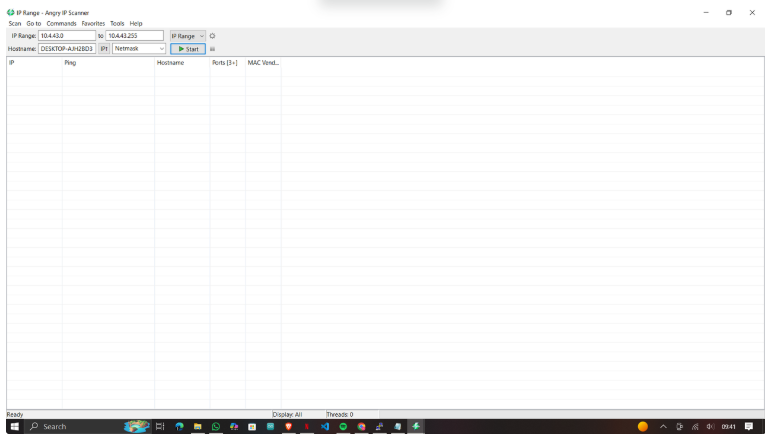Sort by the Ports [3+] column header

(x=227, y=63)
